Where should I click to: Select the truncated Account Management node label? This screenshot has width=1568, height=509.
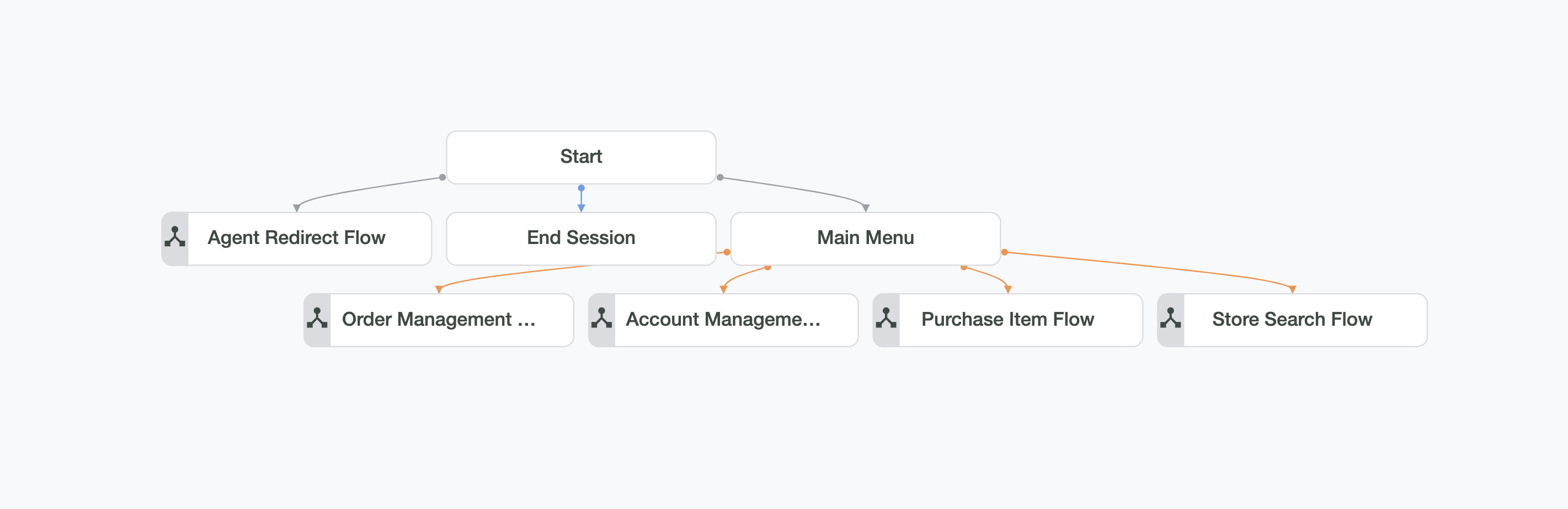coord(723,319)
